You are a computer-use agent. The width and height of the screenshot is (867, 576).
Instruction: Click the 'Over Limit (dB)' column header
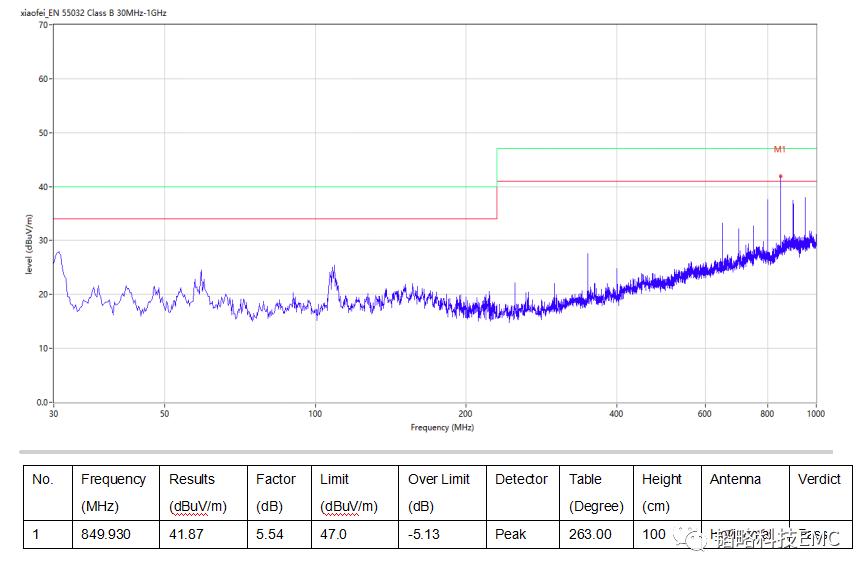point(442,493)
